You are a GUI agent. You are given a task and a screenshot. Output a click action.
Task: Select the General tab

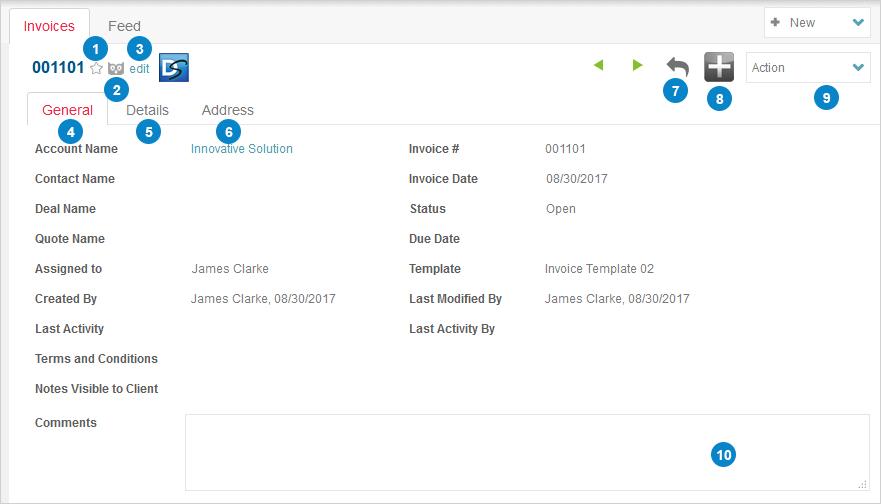click(x=67, y=110)
